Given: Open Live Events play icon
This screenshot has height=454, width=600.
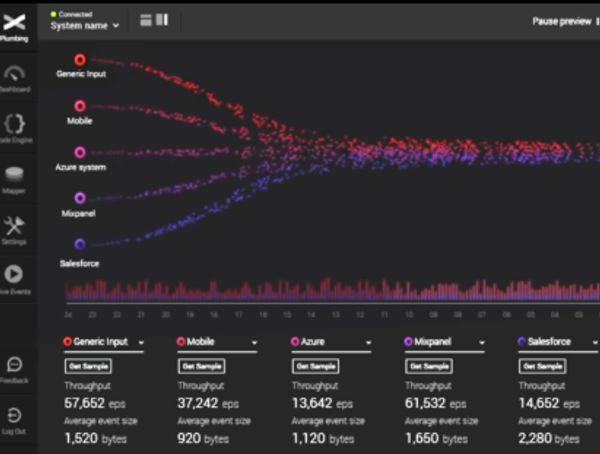Looking at the screenshot, I should 15,274.
